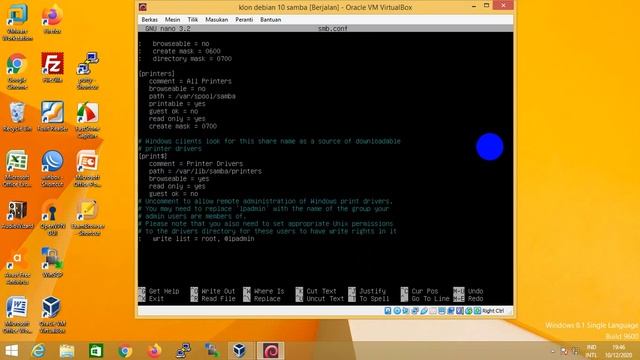Click the line 'path = /var/lib/samba/printers'
This screenshot has height=360, width=640.
tap(205, 171)
